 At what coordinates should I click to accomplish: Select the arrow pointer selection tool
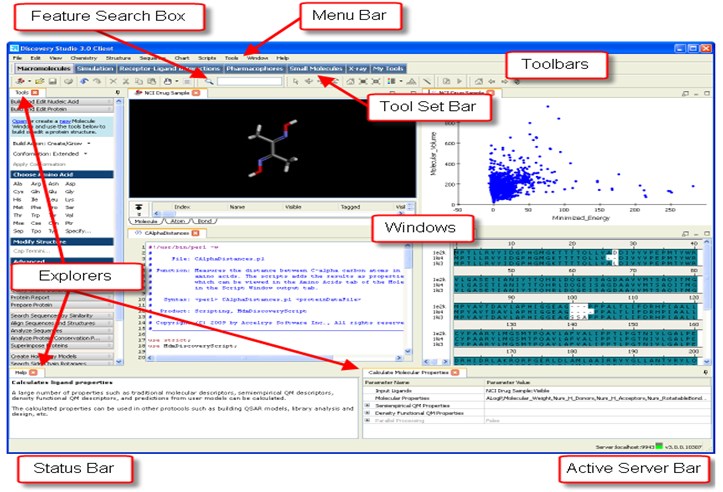pos(296,82)
